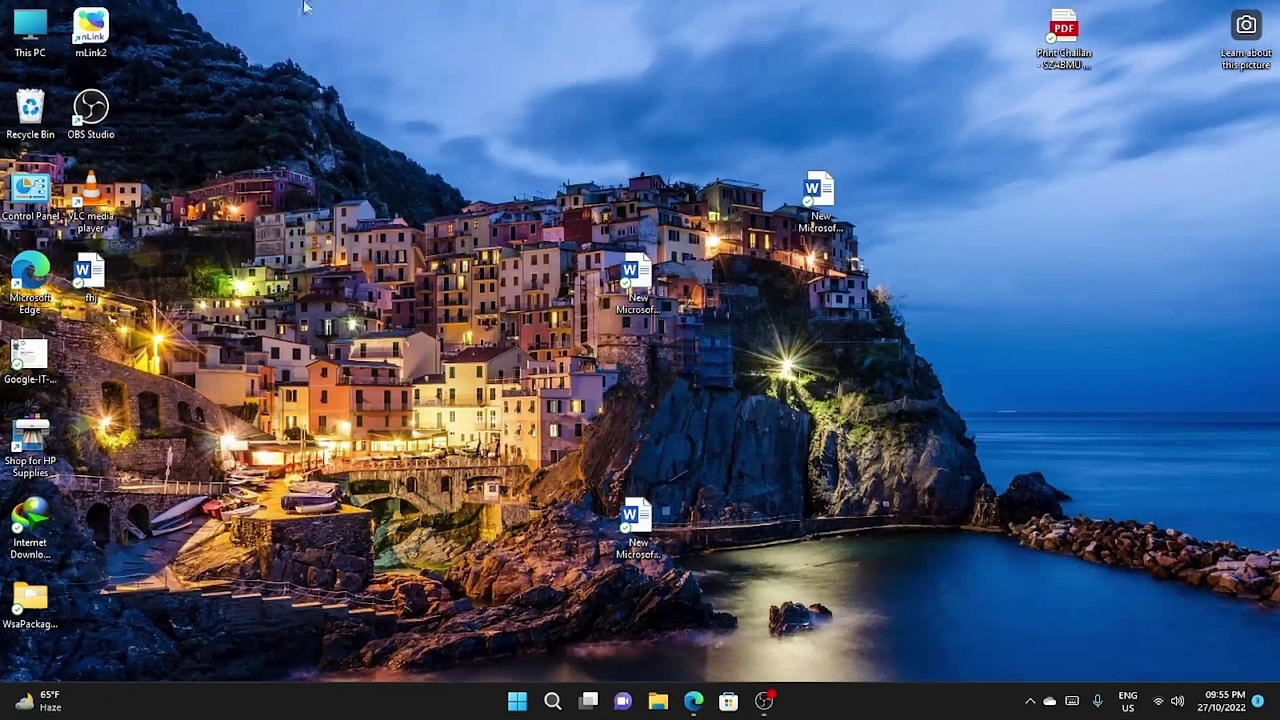Image resolution: width=1280 pixels, height=720 pixels.
Task: Click the Wi-Fi network tray icon
Action: pos(1159,701)
